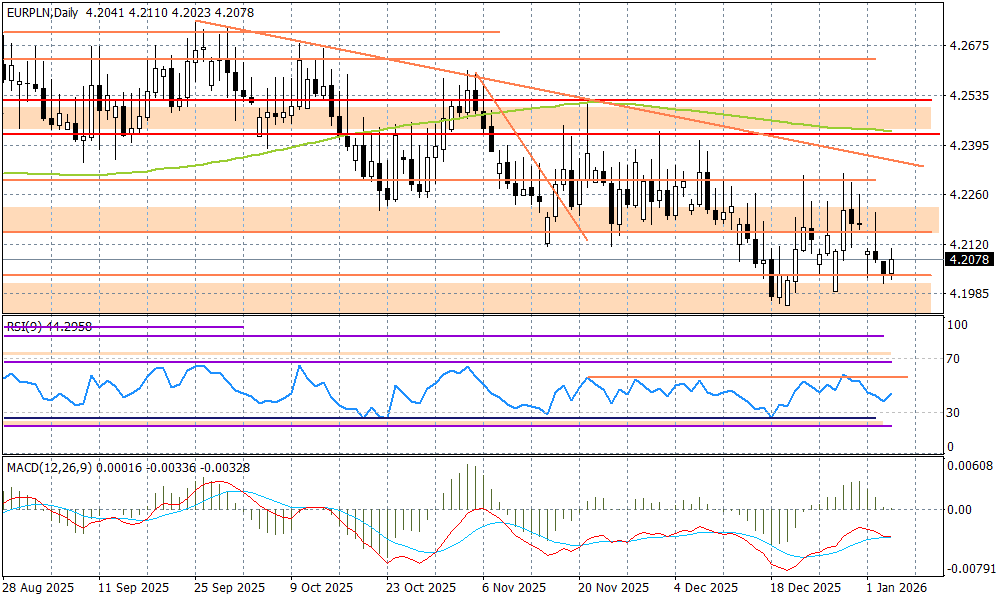Click the RSI 30 level label
The width and height of the screenshot is (1000, 600).
[x=955, y=412]
